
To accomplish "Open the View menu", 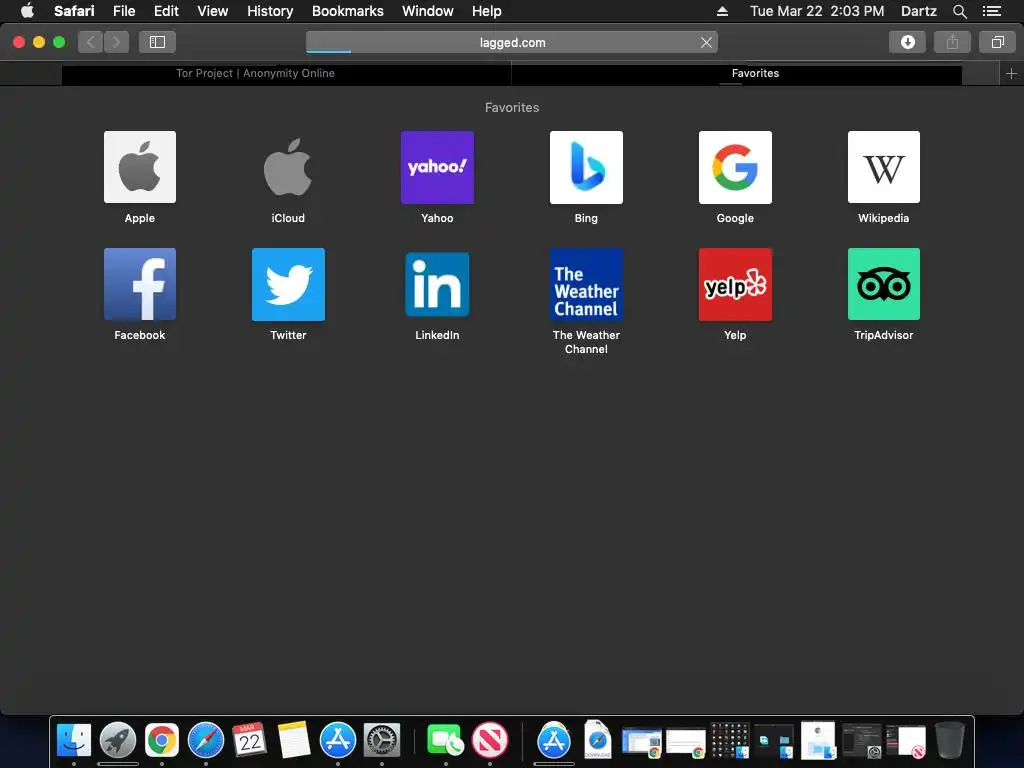I will point(213,11).
